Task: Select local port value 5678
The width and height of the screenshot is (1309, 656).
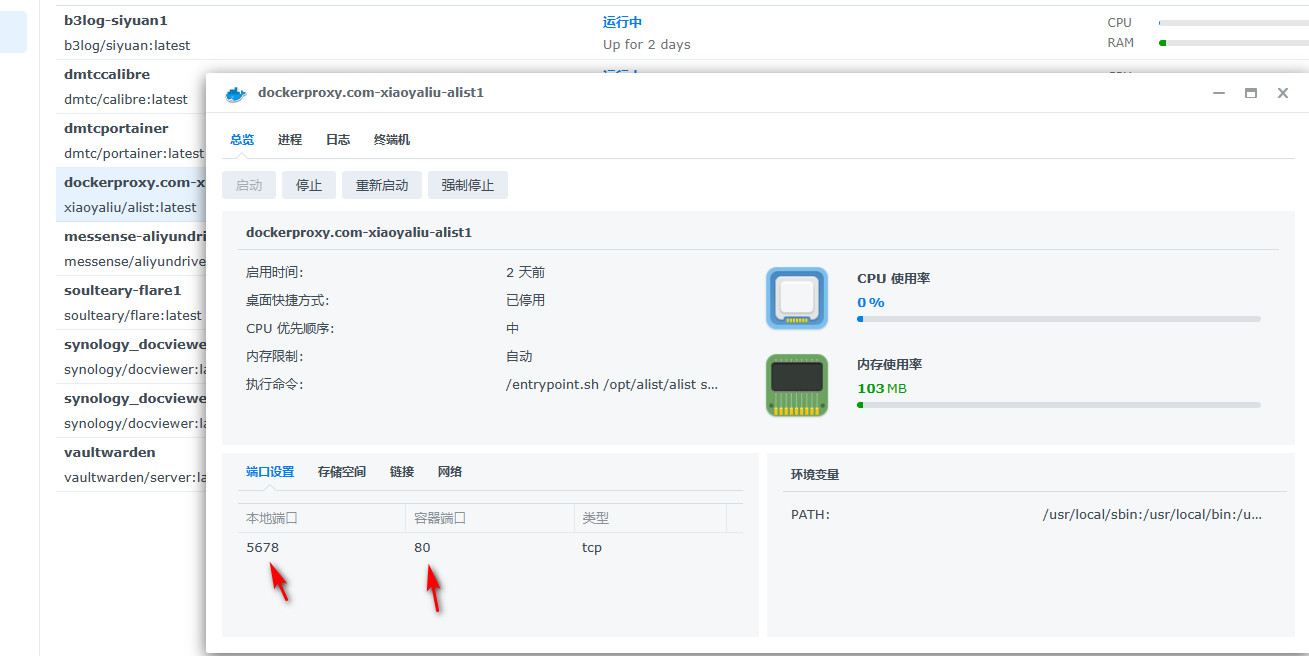Action: (262, 548)
